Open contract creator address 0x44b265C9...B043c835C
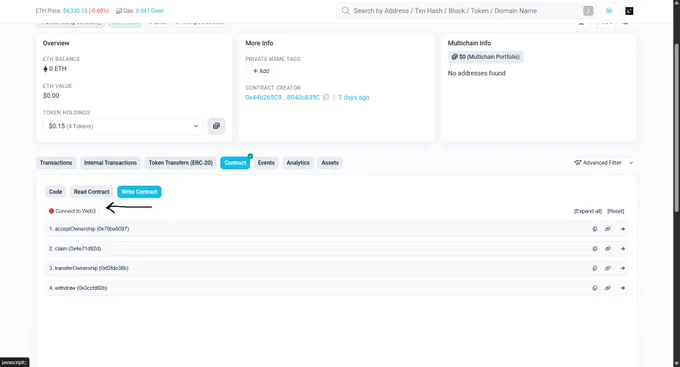Viewport: 680px width, 367px height. click(x=282, y=97)
